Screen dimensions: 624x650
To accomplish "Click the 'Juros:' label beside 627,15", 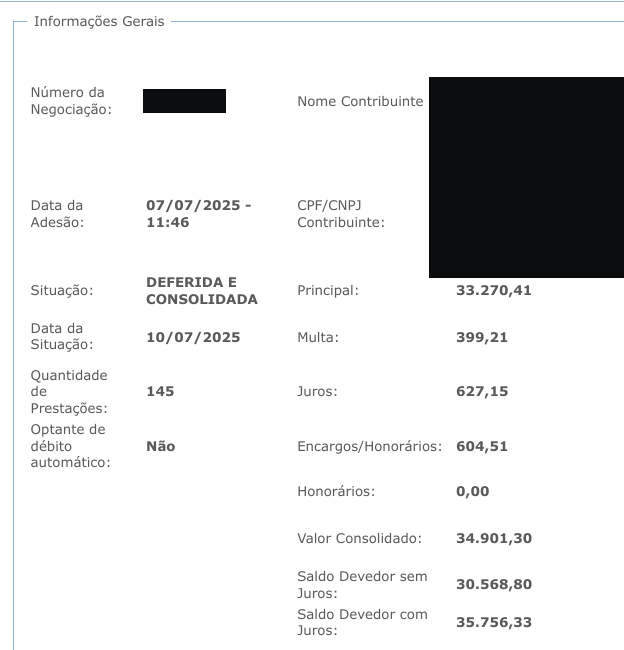I will [318, 391].
